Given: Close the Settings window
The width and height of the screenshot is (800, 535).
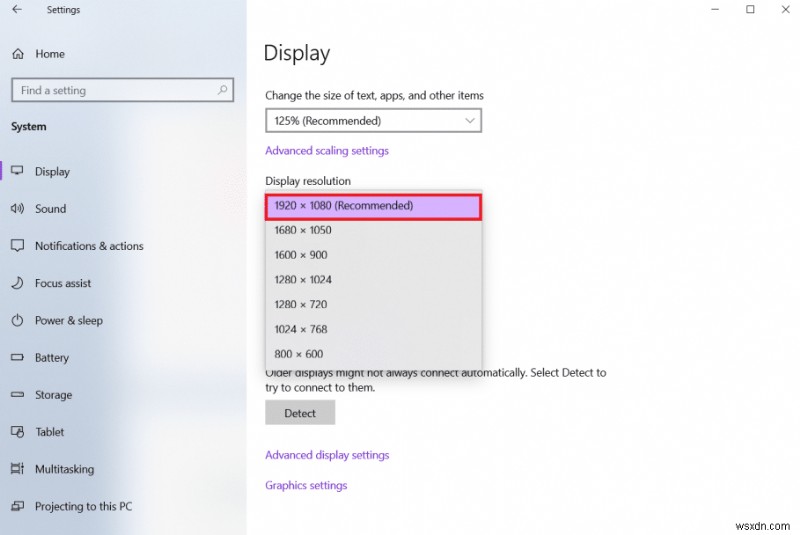Looking at the screenshot, I should pos(785,9).
